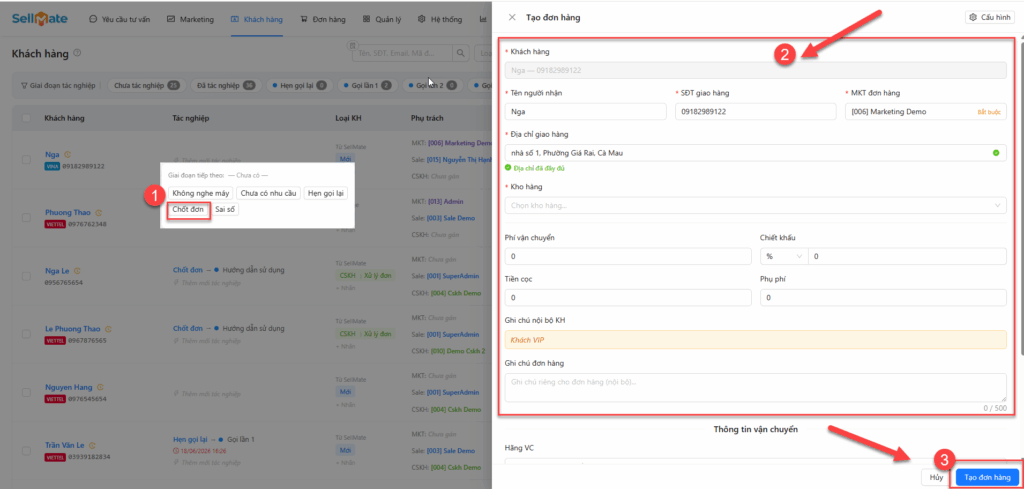1024x489 pixels.
Task: Open the MKT đơn hàng selector
Action: pyautogui.click(x=925, y=112)
